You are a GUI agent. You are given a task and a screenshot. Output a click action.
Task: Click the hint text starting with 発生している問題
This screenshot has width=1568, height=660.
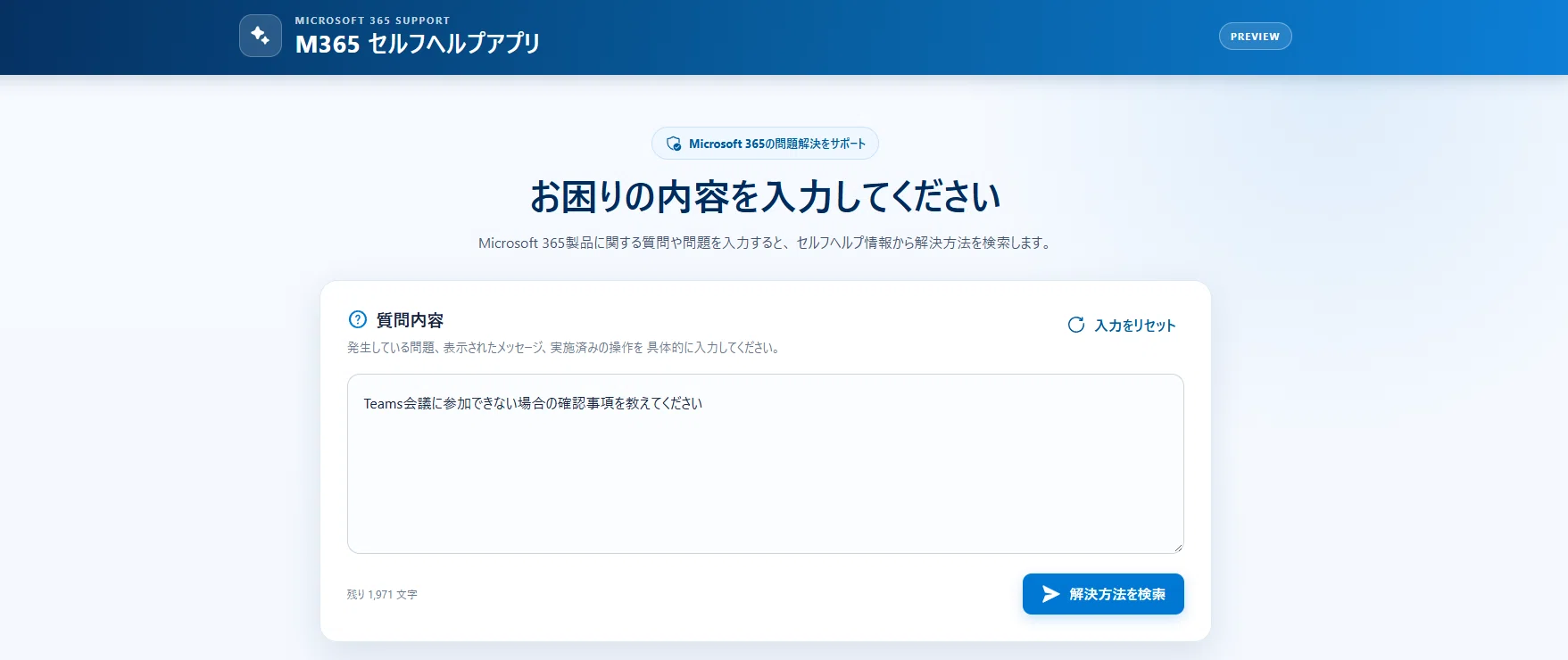(x=565, y=348)
